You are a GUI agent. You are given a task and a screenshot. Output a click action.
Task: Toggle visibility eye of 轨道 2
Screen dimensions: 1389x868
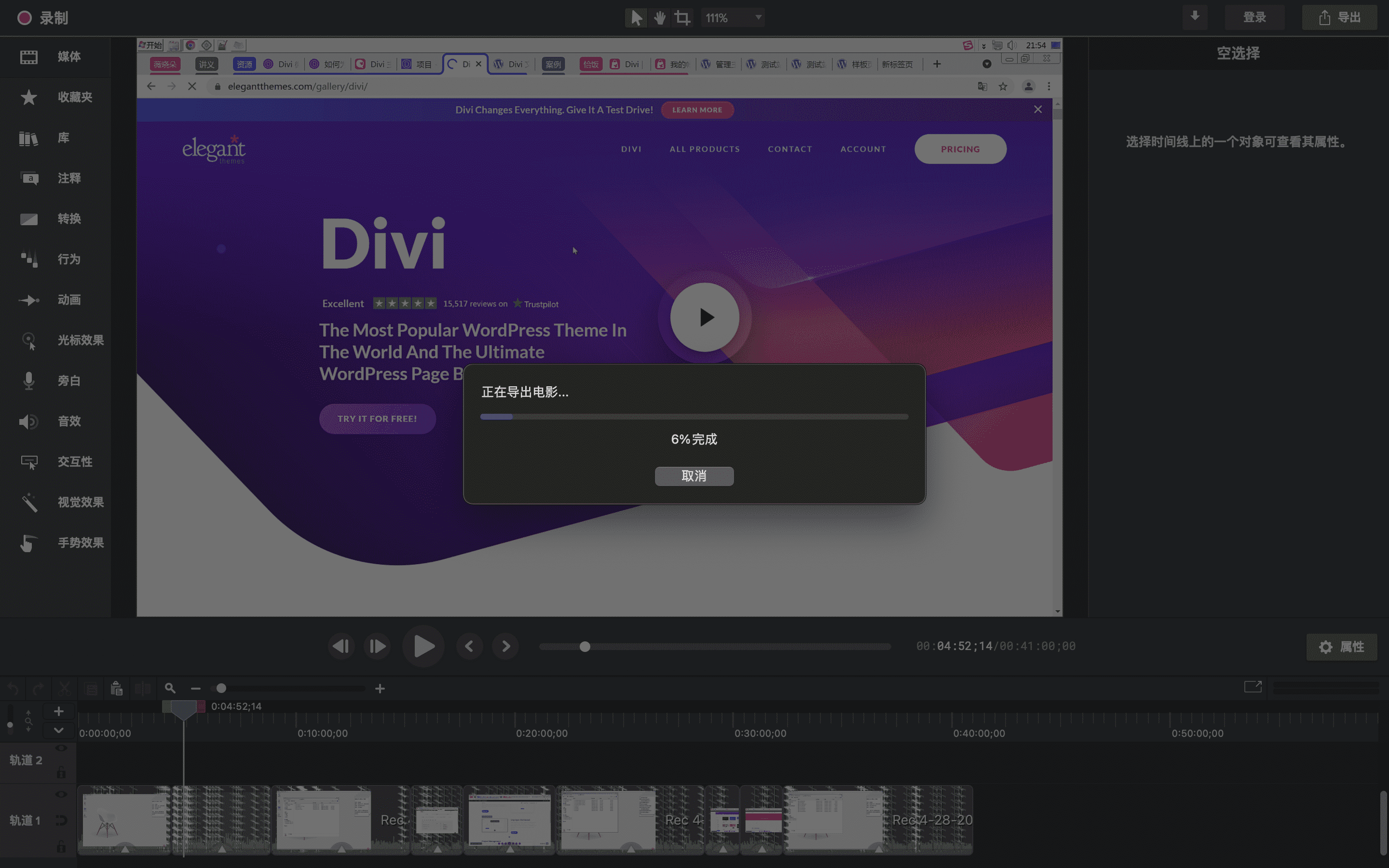click(x=61, y=748)
